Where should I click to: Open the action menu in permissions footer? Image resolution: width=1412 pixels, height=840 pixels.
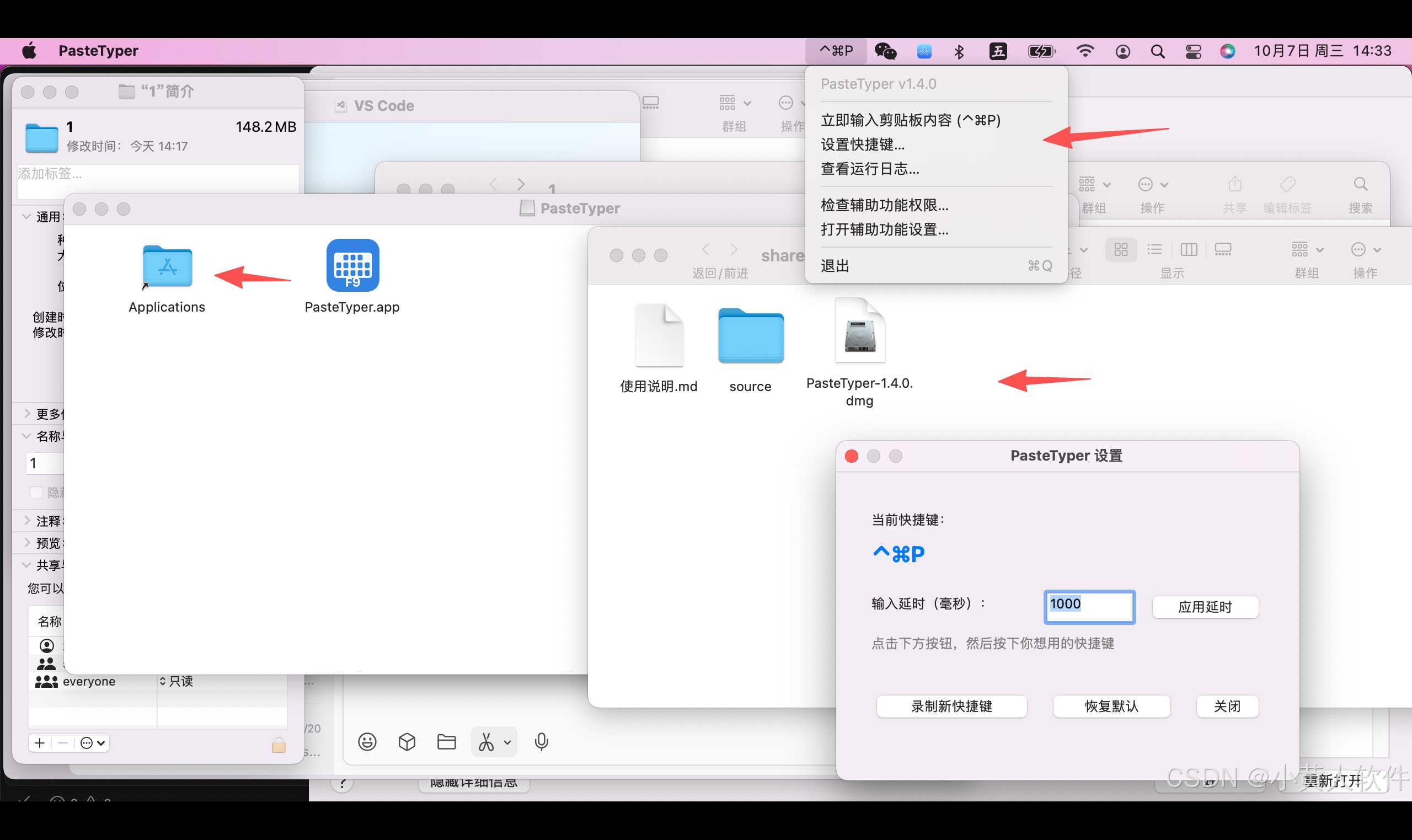[x=93, y=742]
